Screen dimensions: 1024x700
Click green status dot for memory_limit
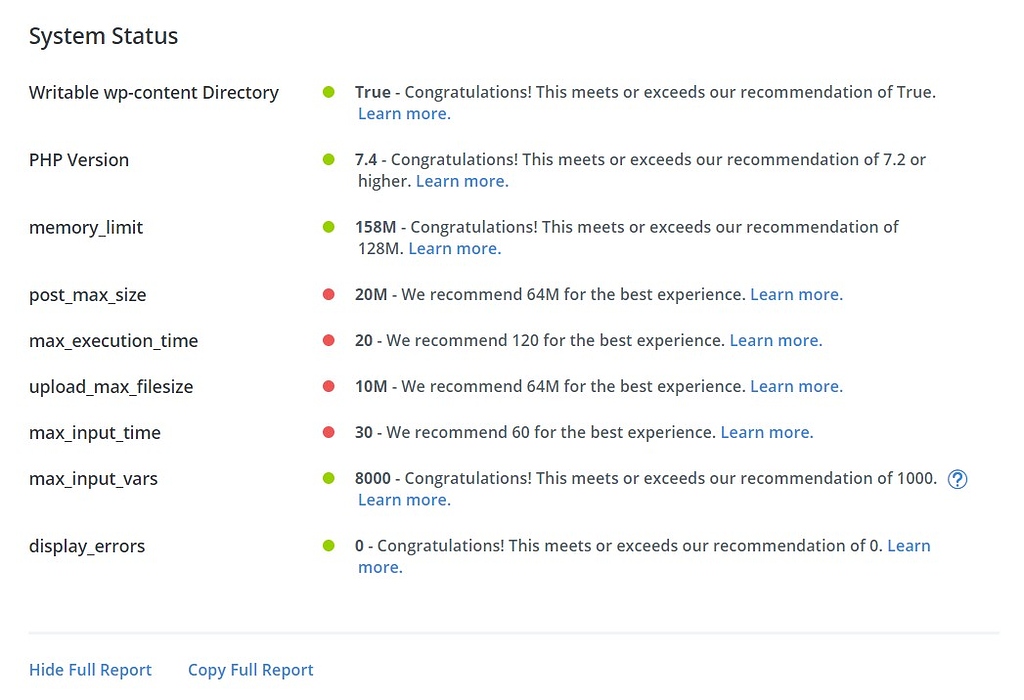[328, 227]
